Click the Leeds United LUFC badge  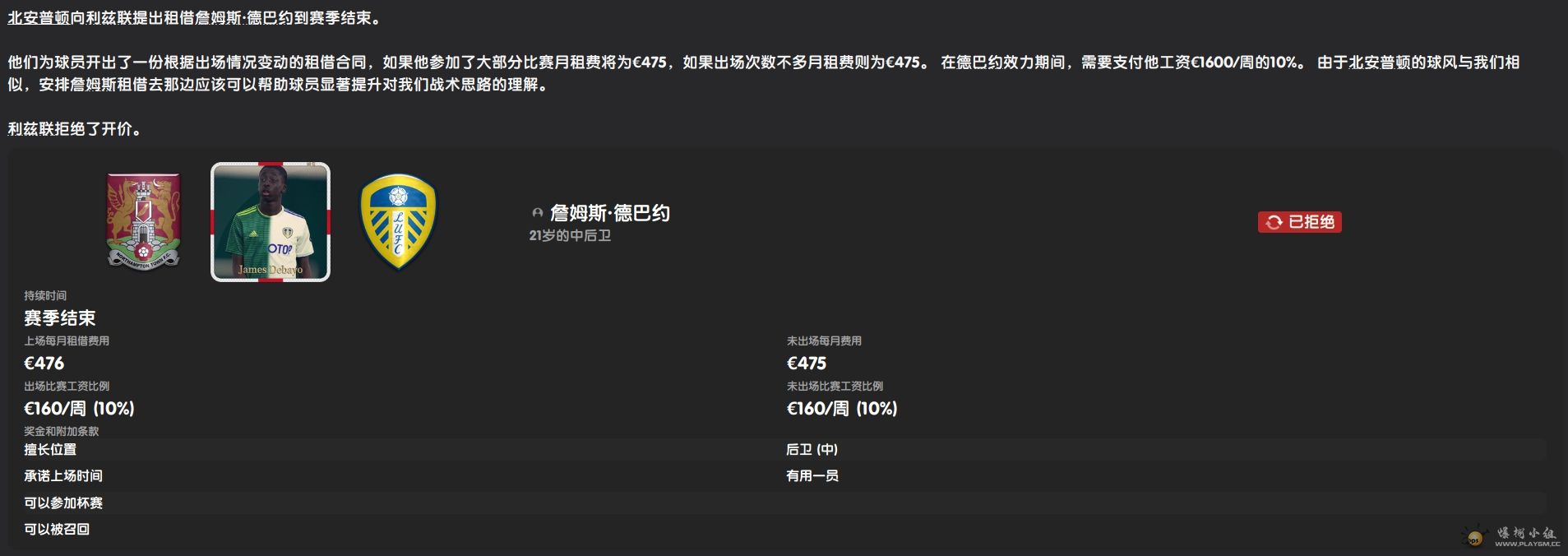coord(399,221)
